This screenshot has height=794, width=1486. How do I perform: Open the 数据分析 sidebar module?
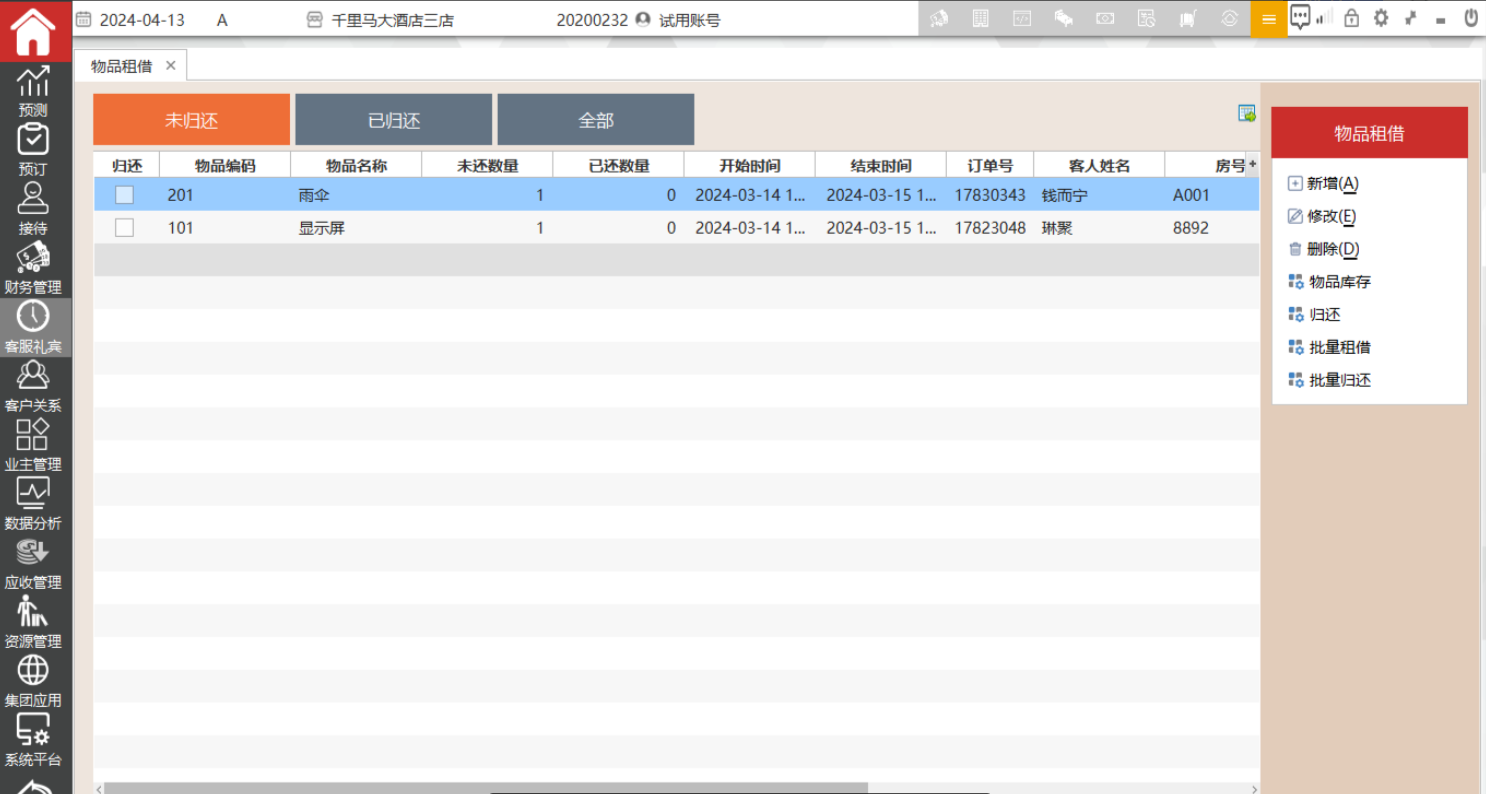[x=33, y=504]
